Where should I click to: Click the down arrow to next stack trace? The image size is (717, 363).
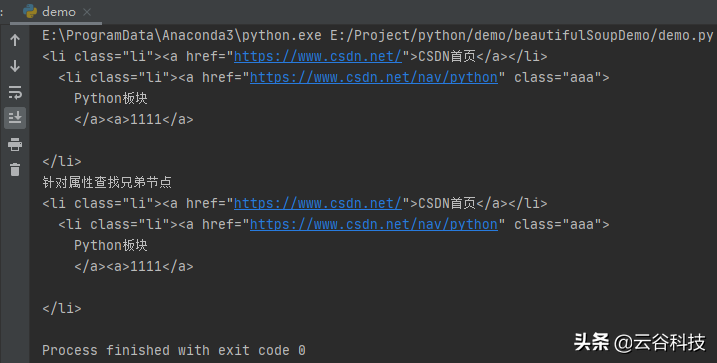[x=15, y=66]
